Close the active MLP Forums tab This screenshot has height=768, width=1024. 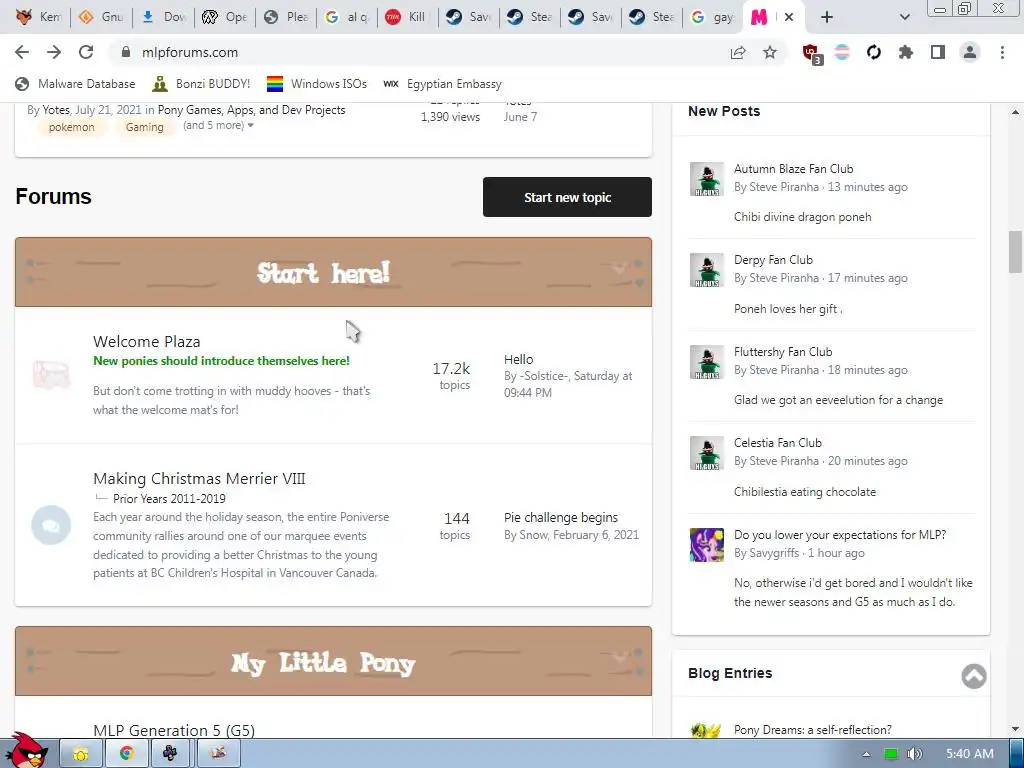click(789, 17)
